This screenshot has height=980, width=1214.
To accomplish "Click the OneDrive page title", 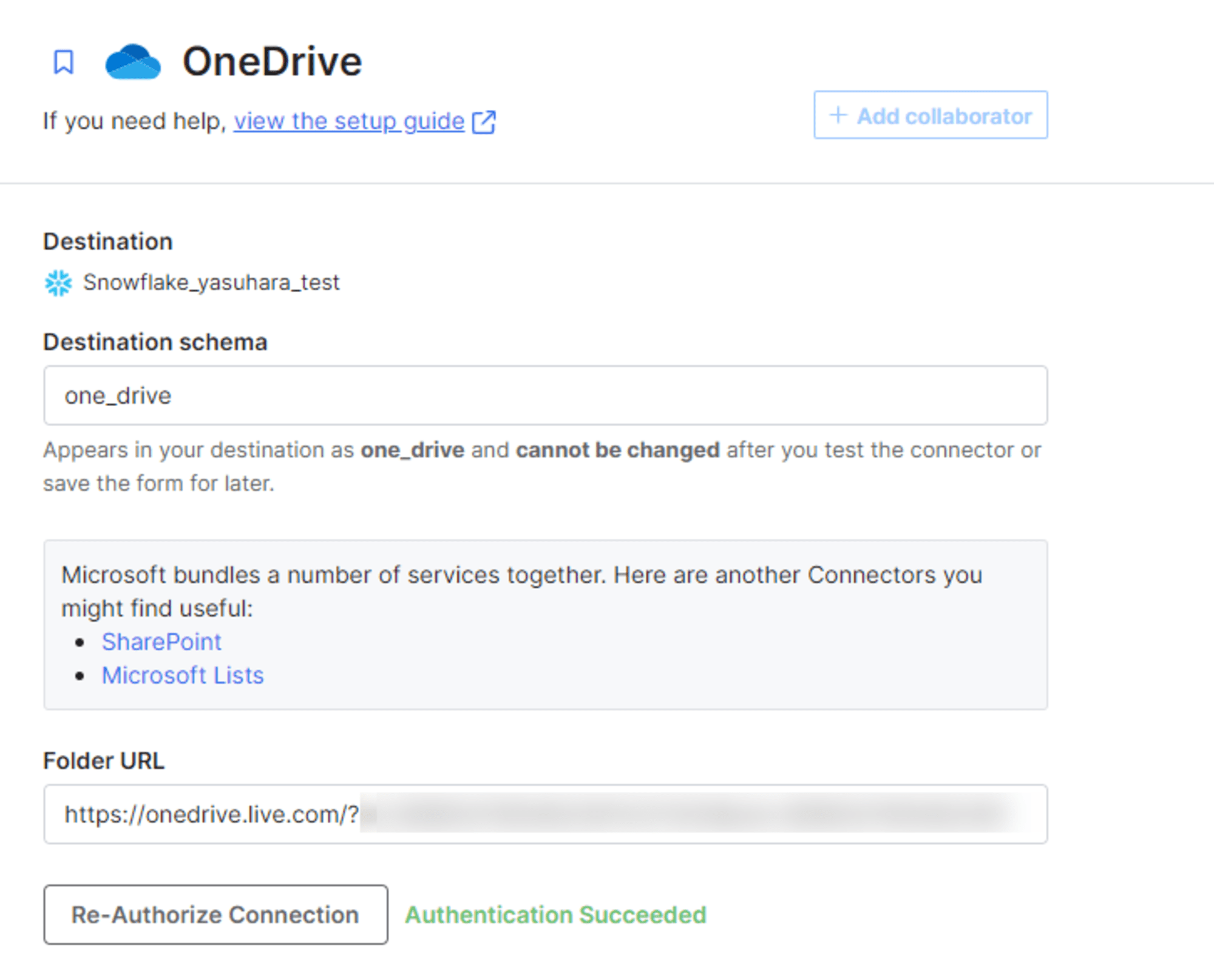I will [273, 62].
